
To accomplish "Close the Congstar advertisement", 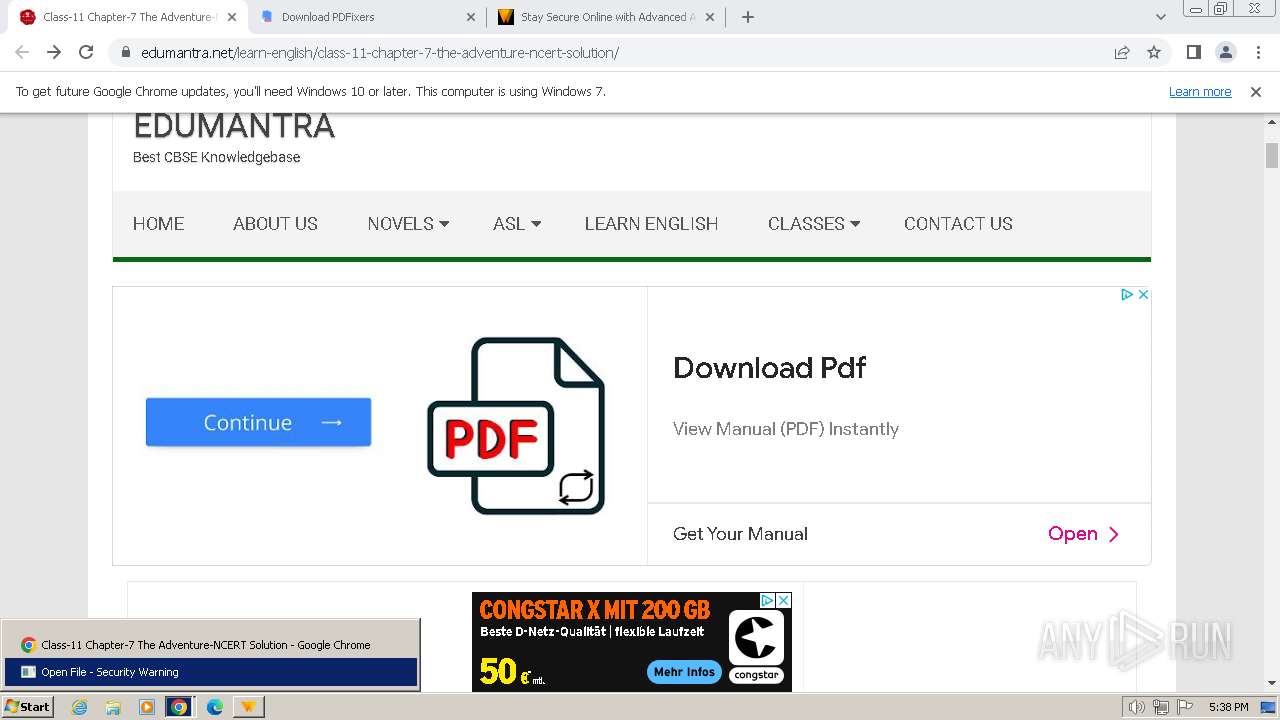I will click(784, 600).
